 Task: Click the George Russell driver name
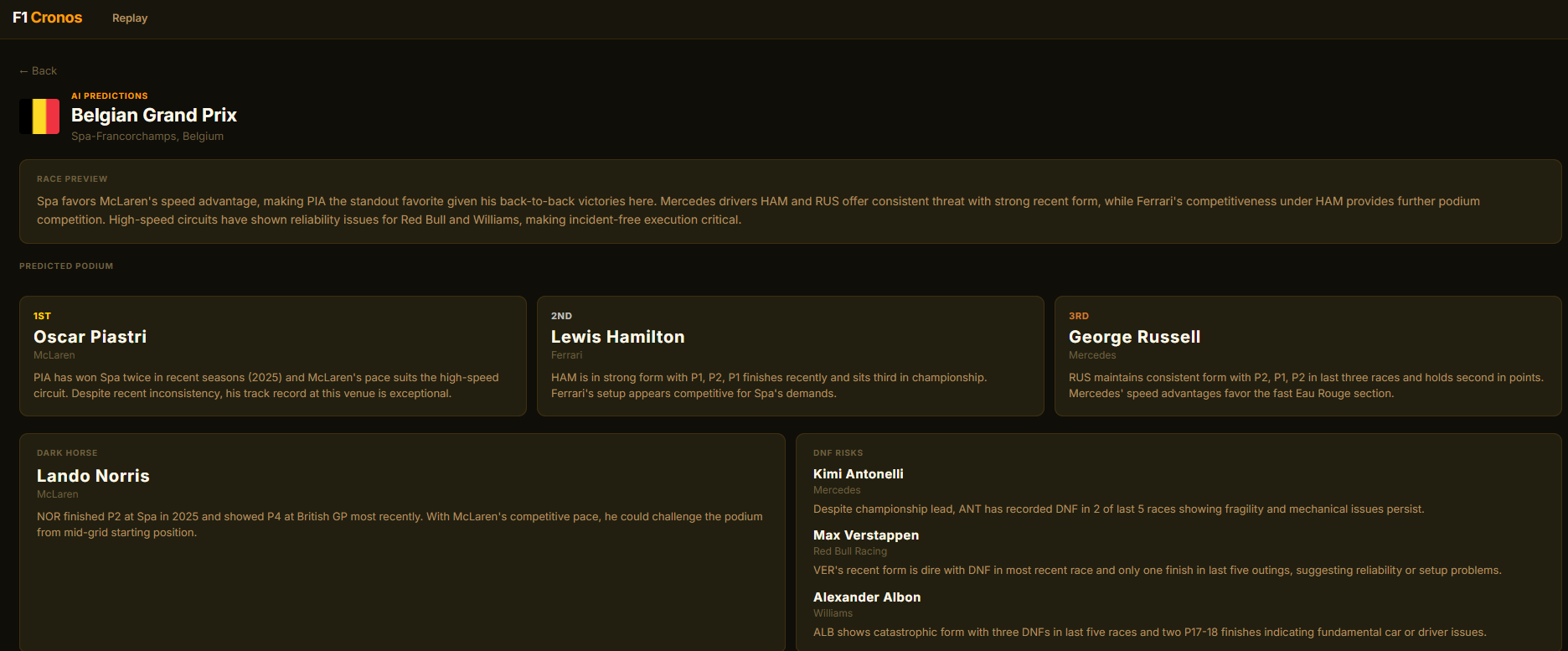point(1135,337)
